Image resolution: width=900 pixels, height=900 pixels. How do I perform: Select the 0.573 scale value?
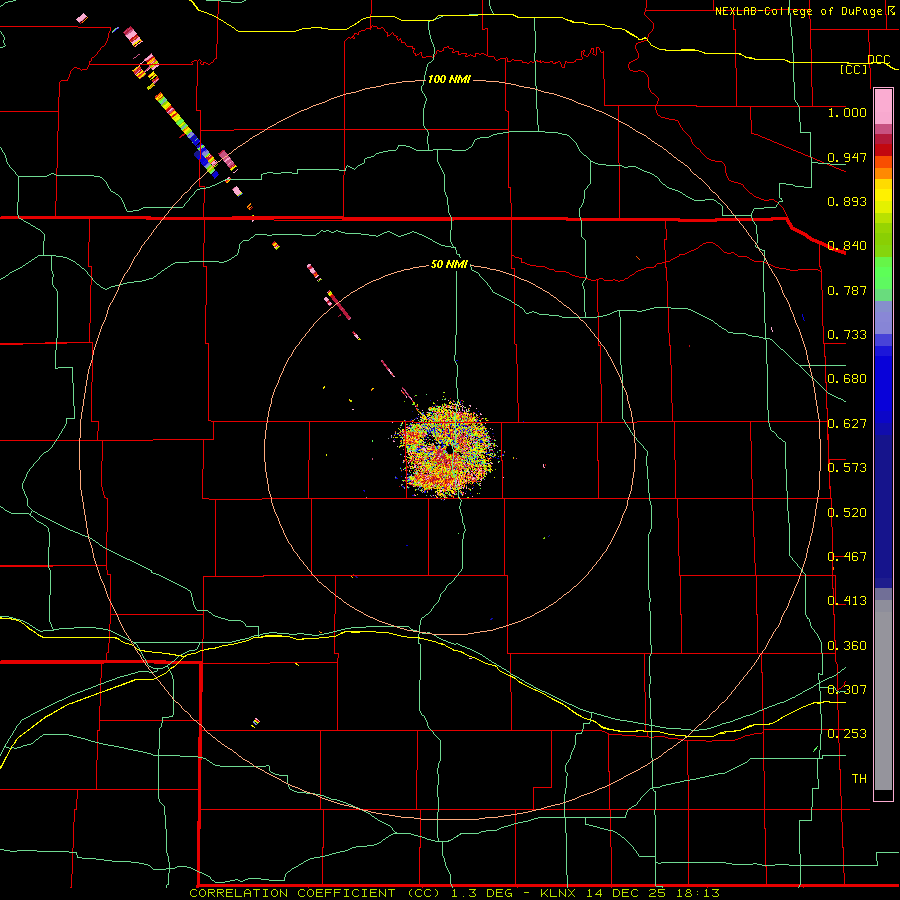click(x=847, y=468)
